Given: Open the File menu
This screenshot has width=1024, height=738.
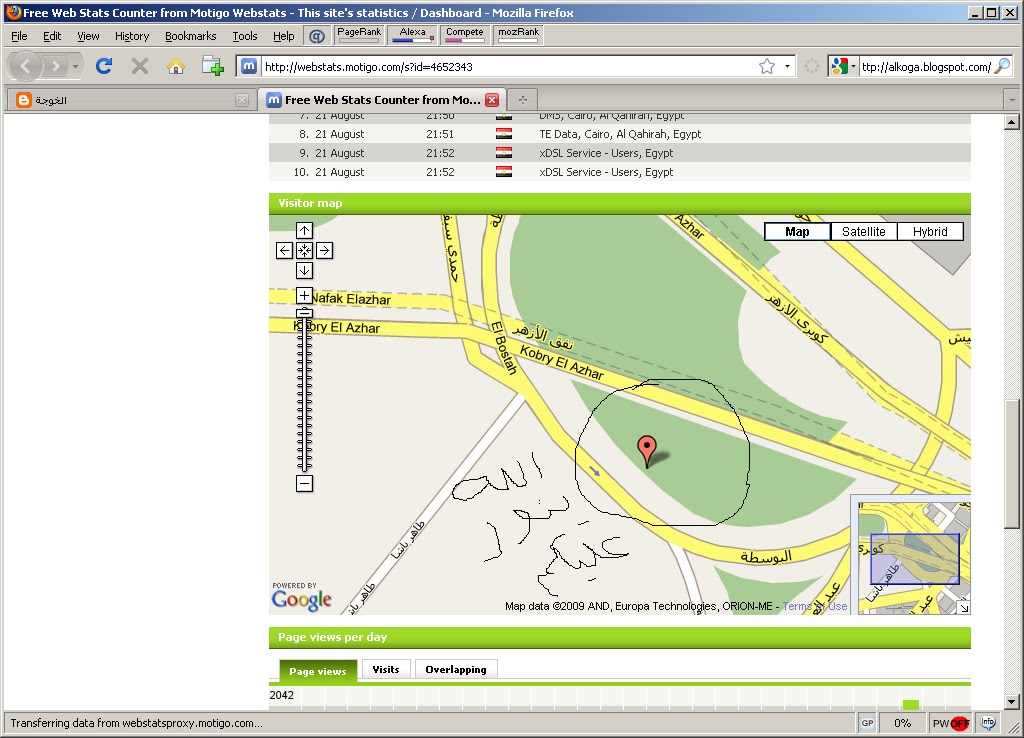Looking at the screenshot, I should pyautogui.click(x=19, y=36).
